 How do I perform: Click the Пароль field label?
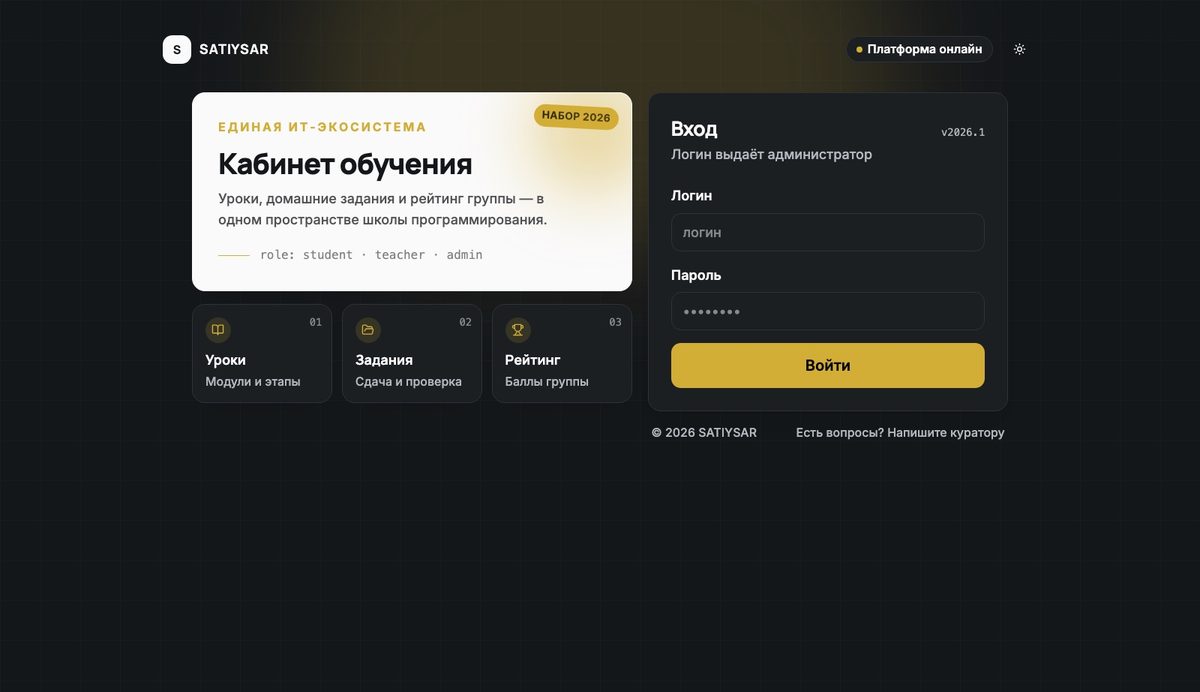pyautogui.click(x=696, y=275)
